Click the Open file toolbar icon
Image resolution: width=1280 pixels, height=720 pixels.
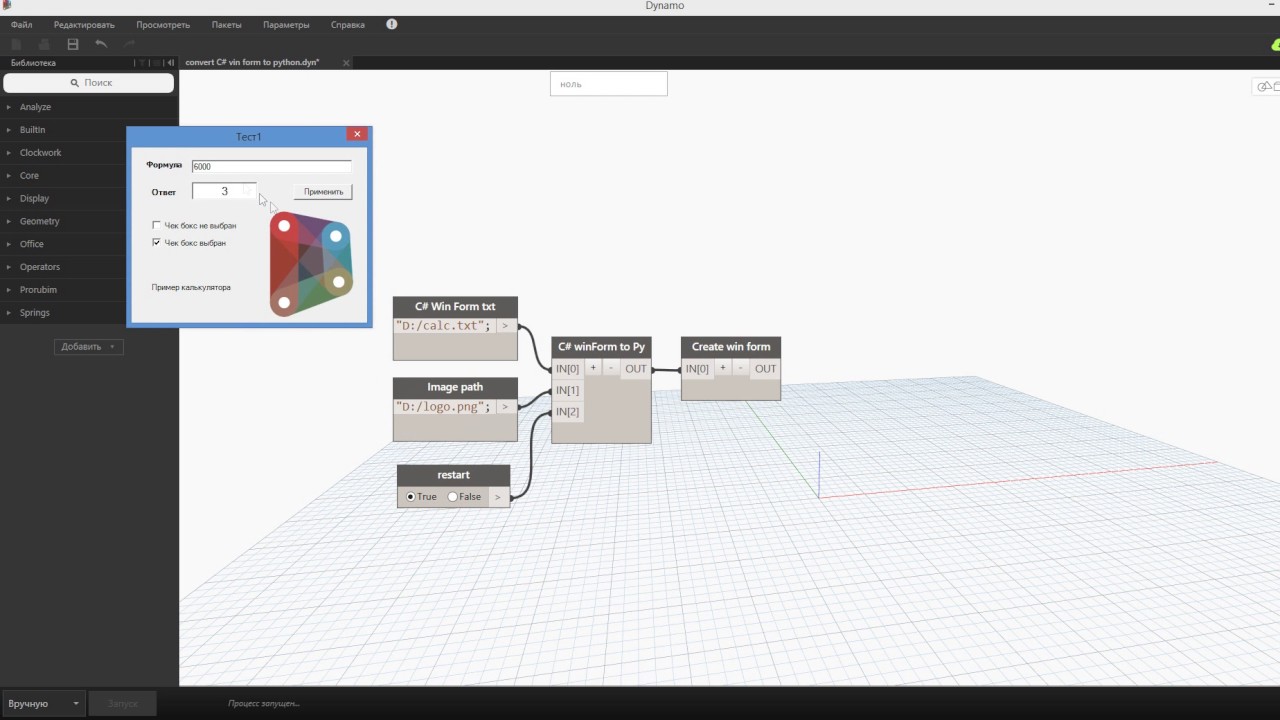(44, 44)
